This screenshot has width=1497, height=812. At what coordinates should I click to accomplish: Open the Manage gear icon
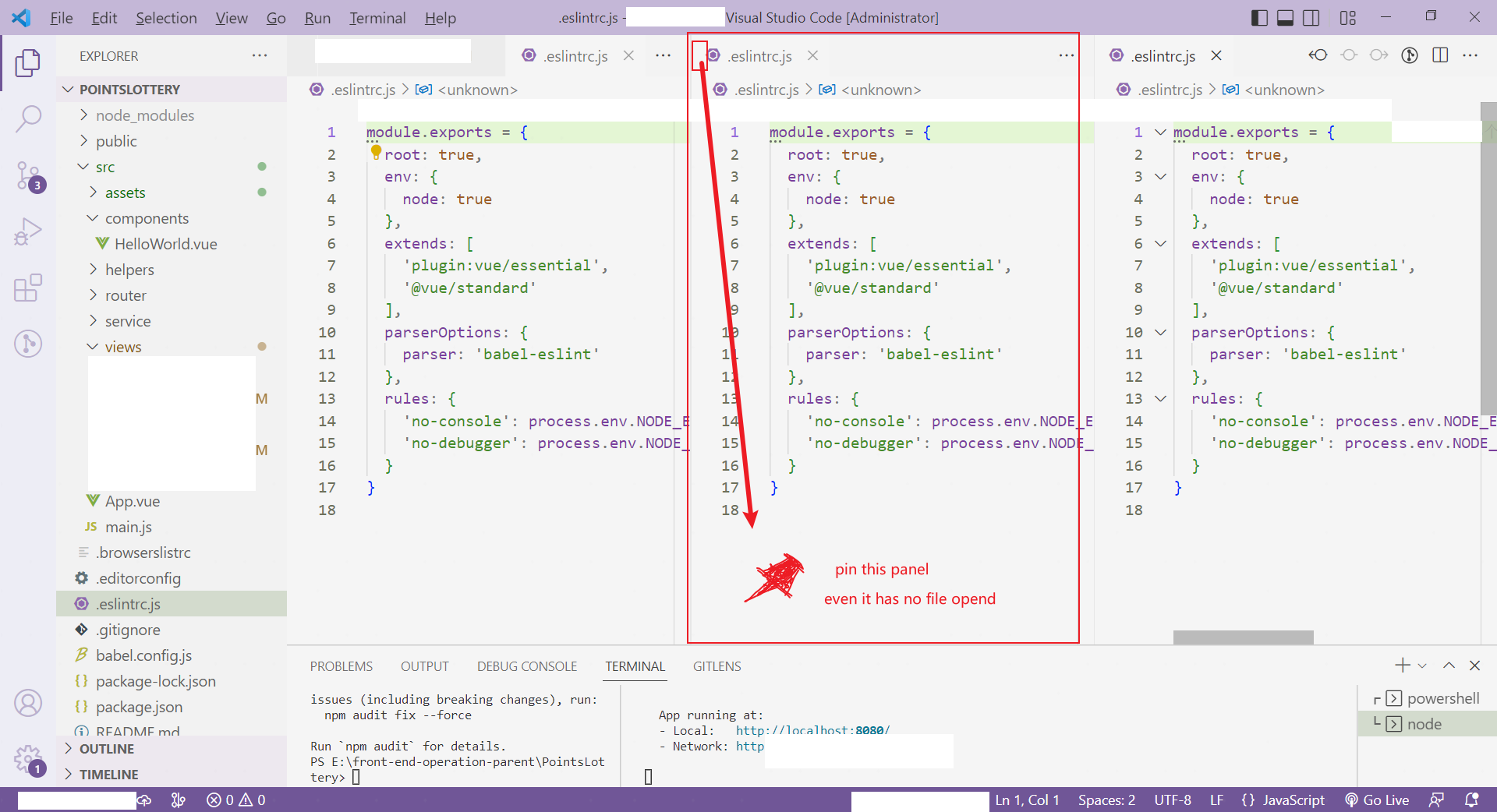[x=28, y=758]
